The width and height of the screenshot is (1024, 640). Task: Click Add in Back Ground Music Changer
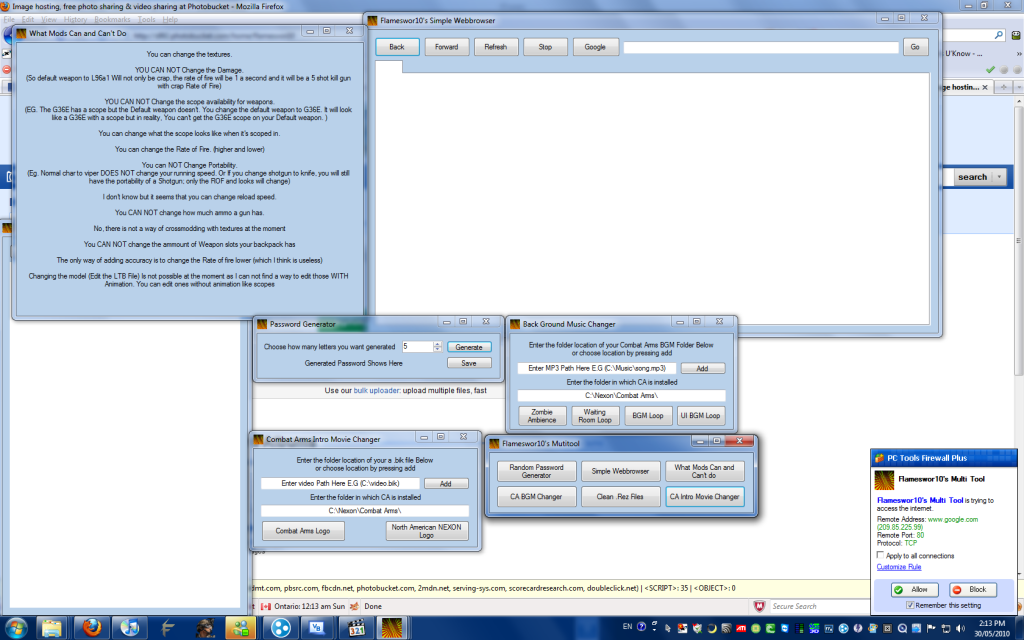point(702,368)
